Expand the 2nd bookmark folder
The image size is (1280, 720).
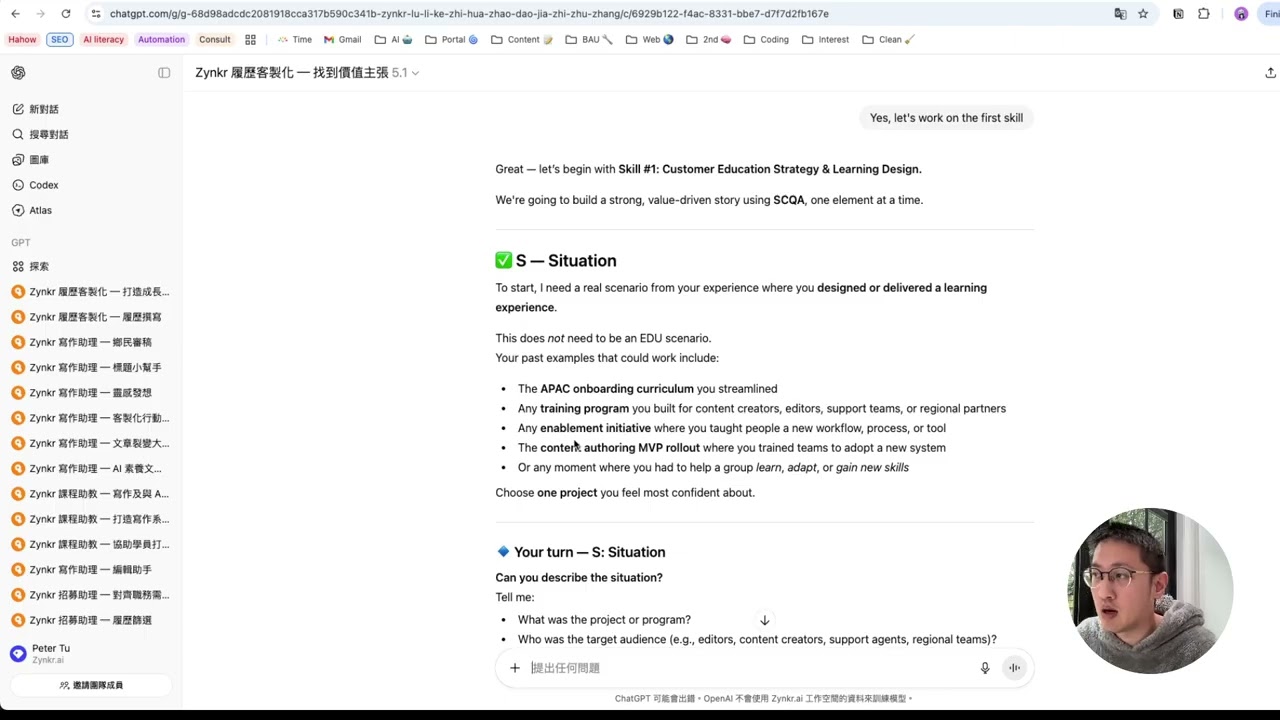[x=708, y=40]
